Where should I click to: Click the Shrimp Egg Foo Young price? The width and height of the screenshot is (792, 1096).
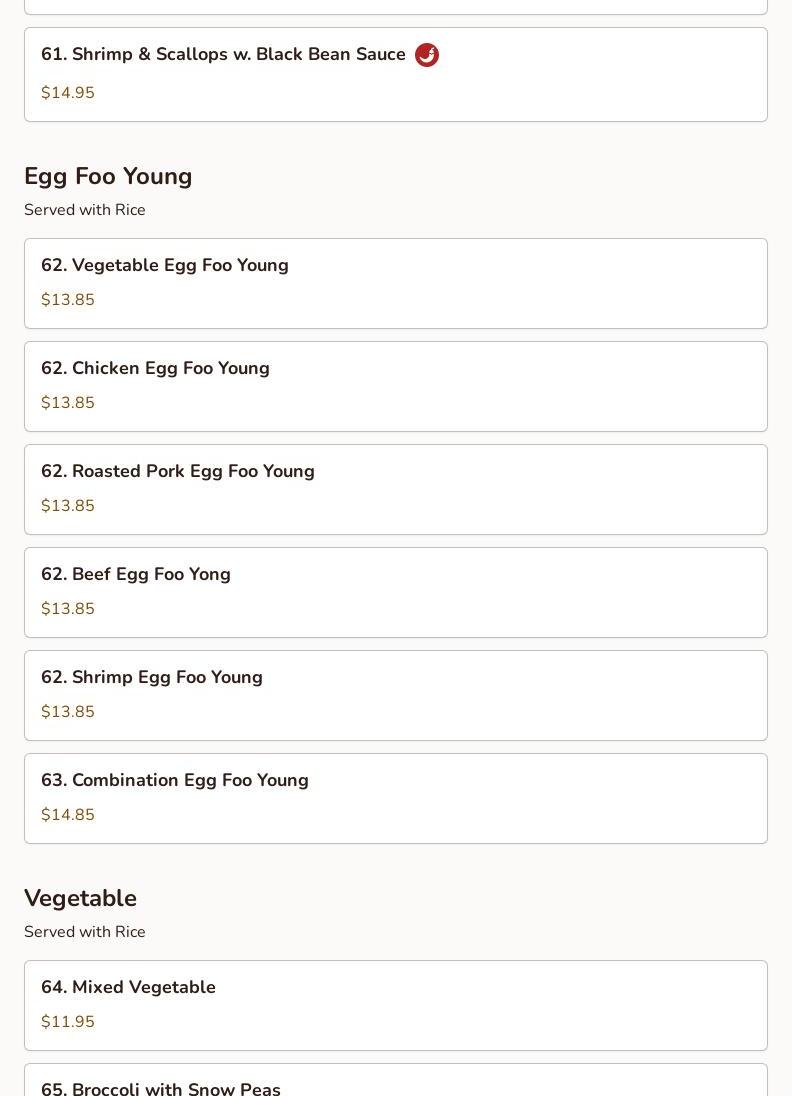click(68, 712)
